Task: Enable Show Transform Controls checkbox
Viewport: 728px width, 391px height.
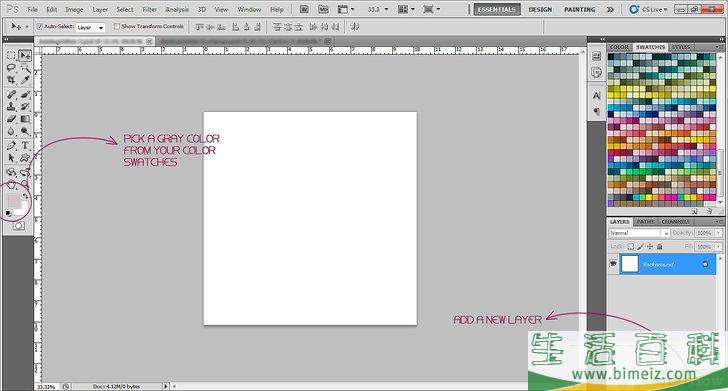Action: tap(117, 26)
